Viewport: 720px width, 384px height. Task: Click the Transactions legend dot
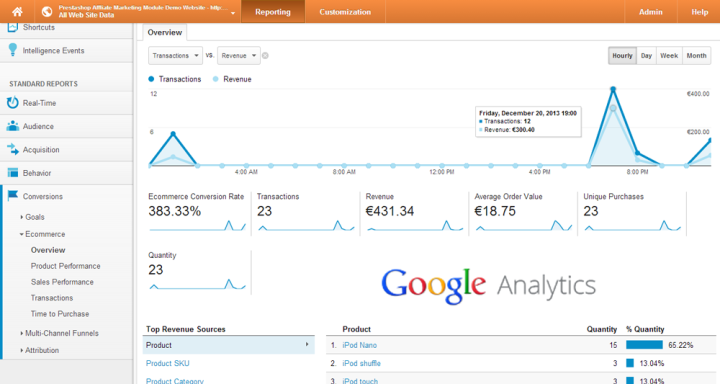coord(151,79)
